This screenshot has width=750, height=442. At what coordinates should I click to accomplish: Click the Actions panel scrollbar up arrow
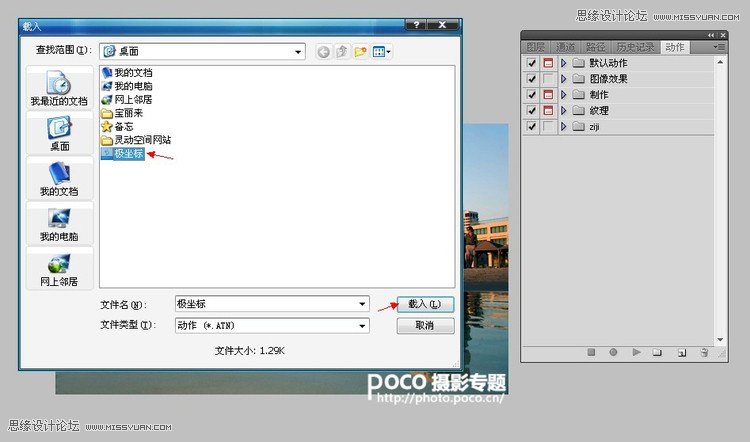tap(720, 62)
